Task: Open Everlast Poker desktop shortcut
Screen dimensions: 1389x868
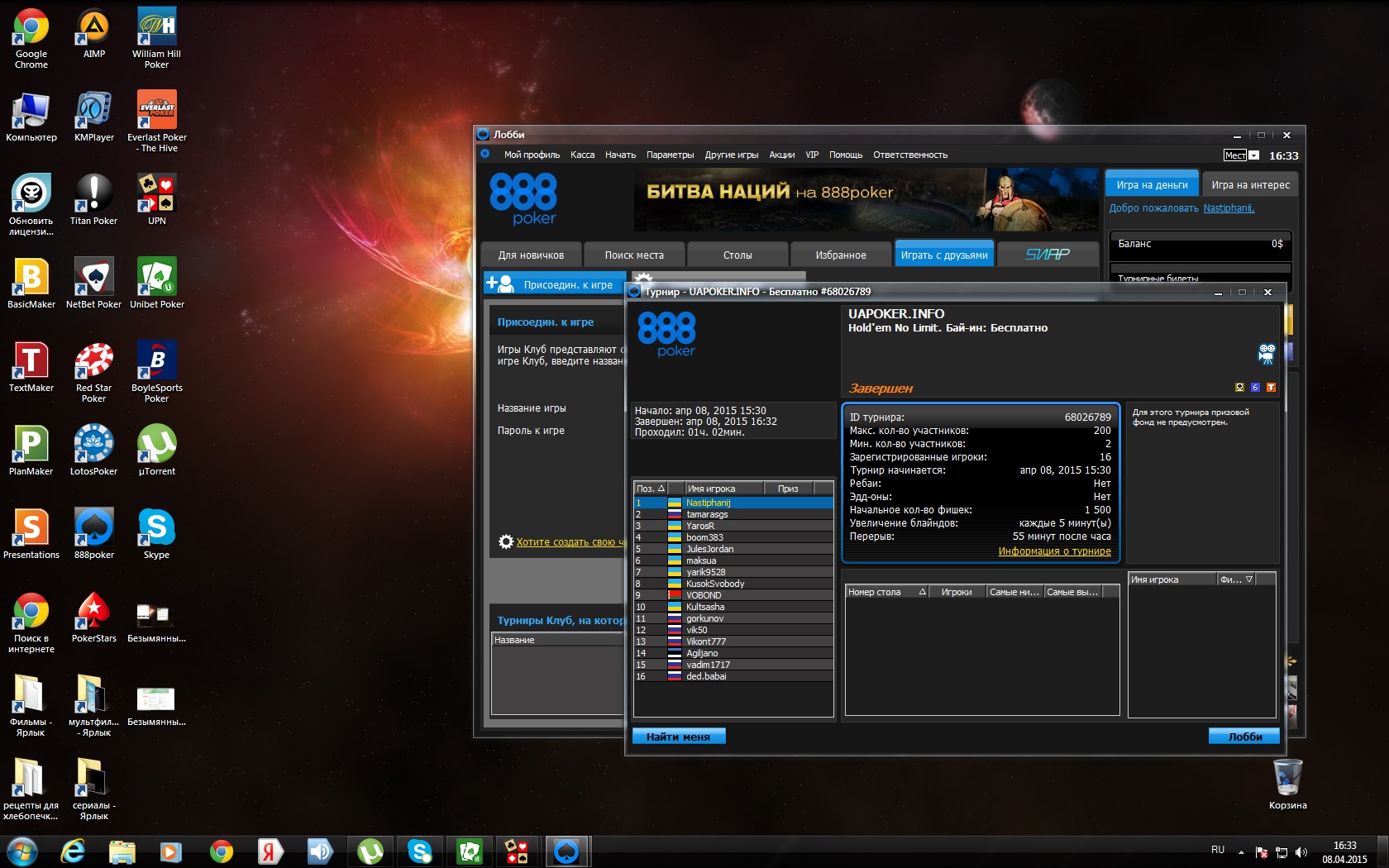Action: [x=157, y=121]
